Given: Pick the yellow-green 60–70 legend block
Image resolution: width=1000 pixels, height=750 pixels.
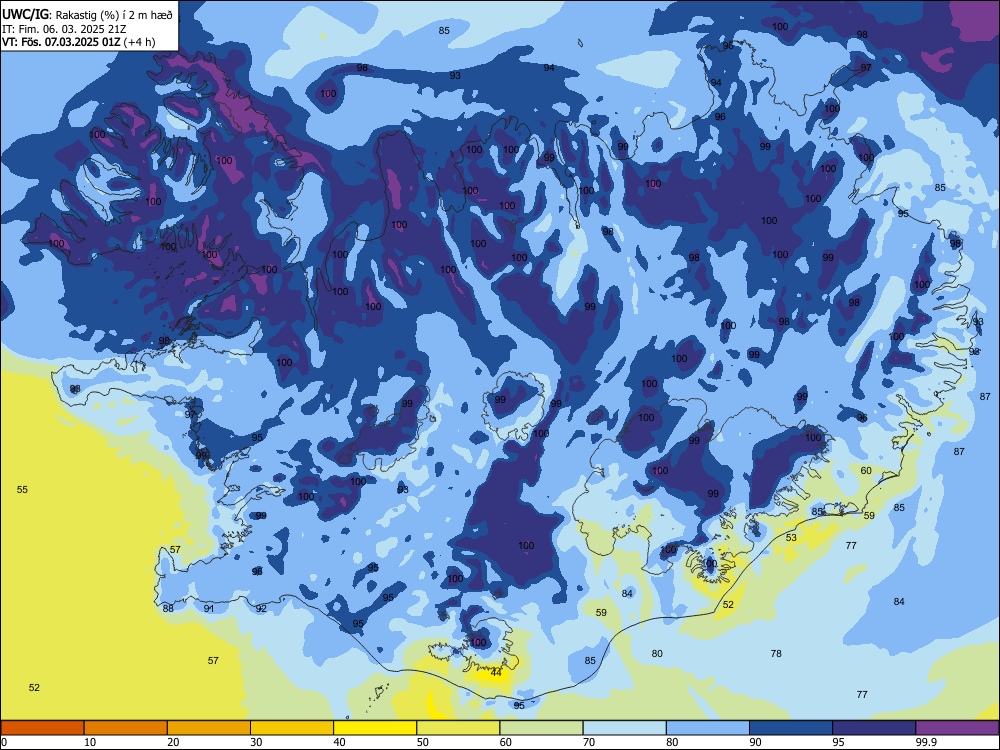Looking at the screenshot, I should point(541,728).
